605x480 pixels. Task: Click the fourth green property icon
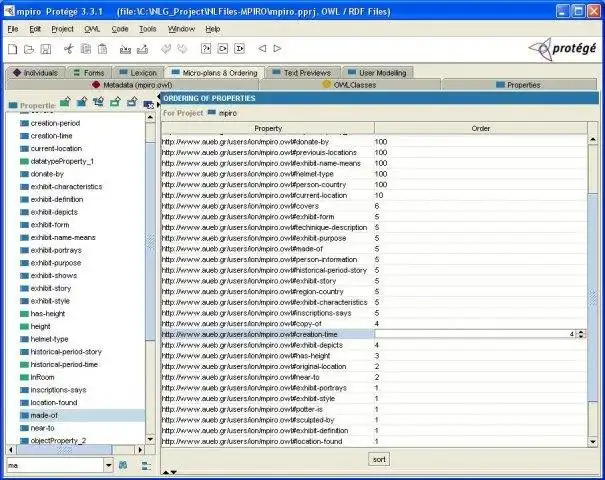[115, 102]
